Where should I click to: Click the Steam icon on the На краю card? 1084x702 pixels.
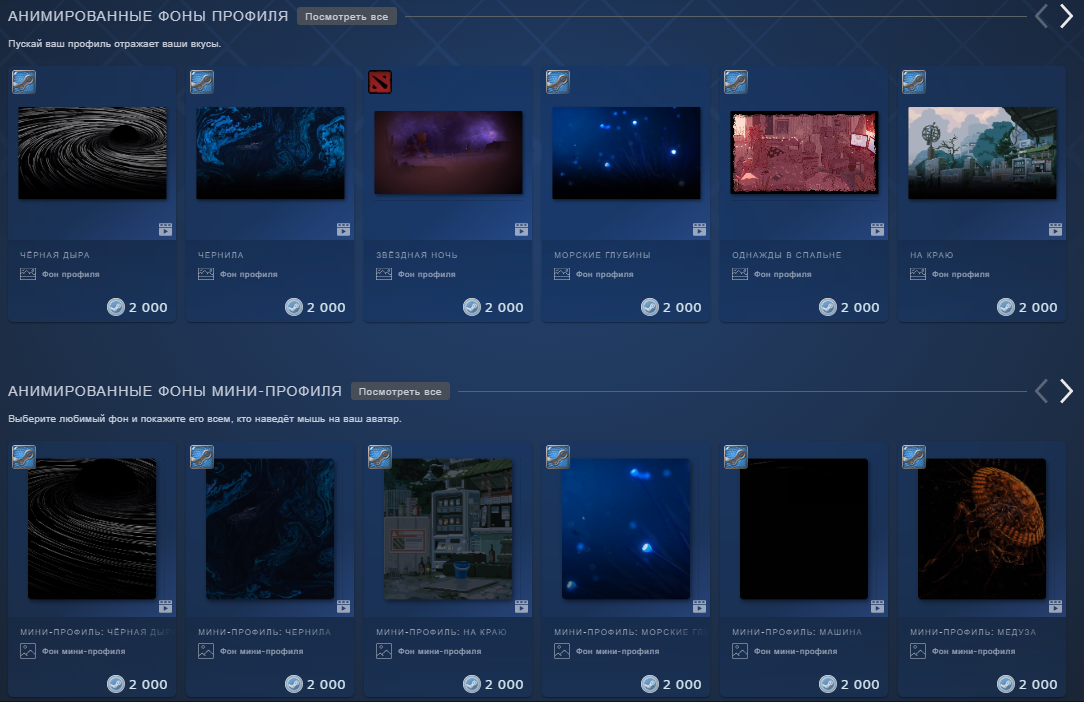(914, 82)
